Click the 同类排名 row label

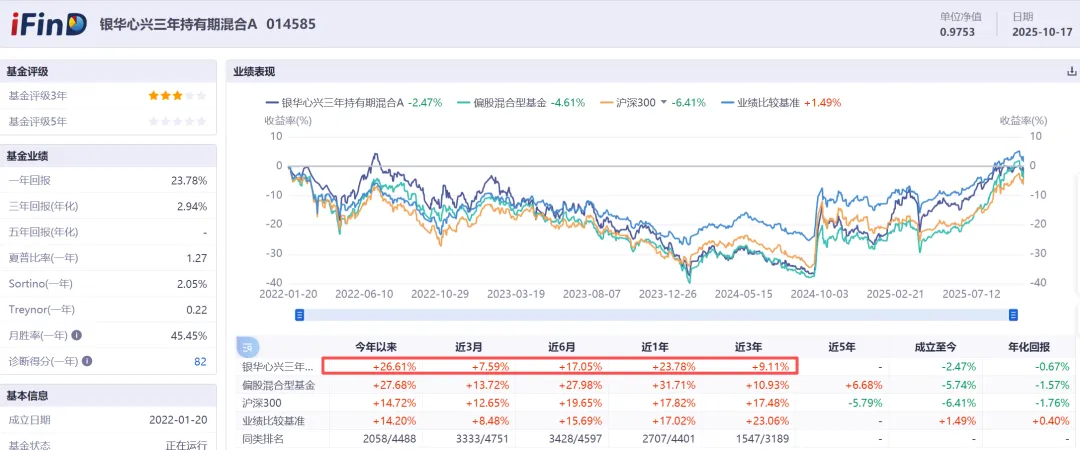[263, 438]
